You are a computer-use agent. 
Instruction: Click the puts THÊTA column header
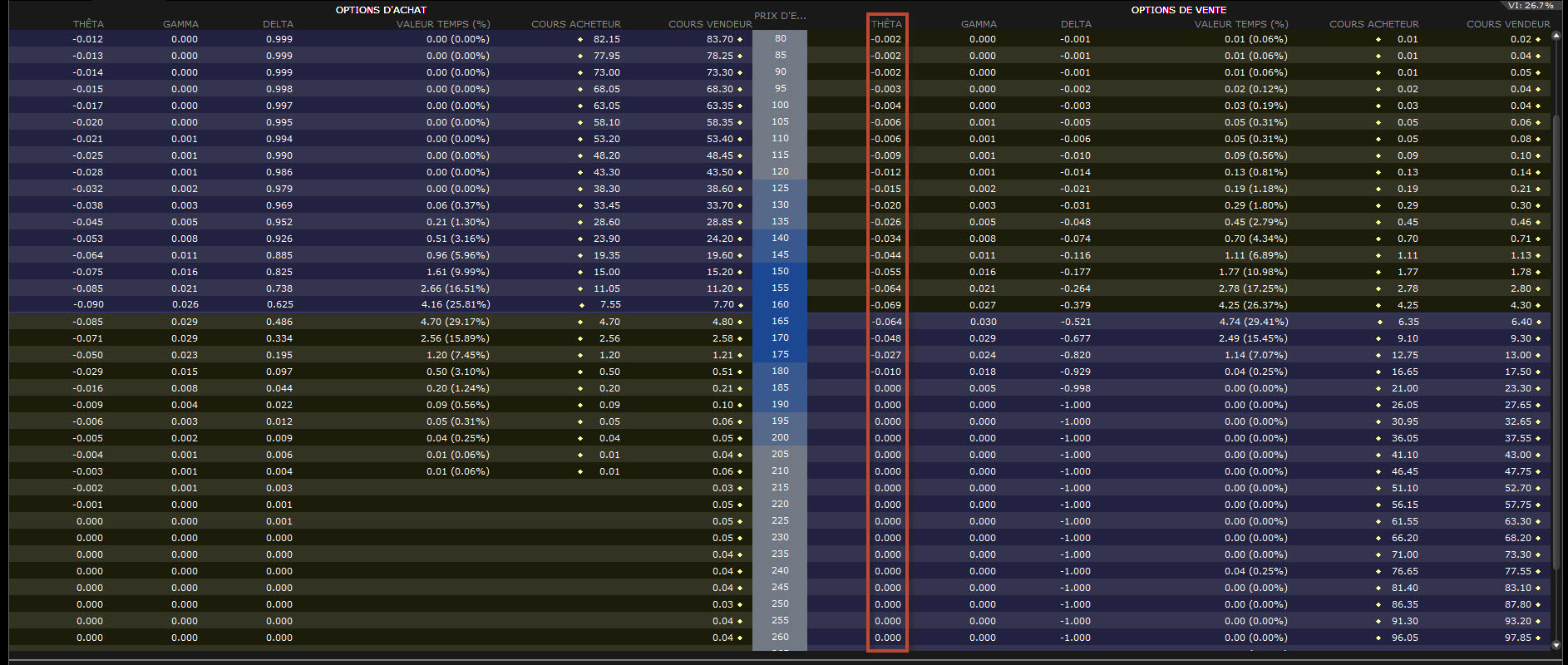[x=886, y=24]
